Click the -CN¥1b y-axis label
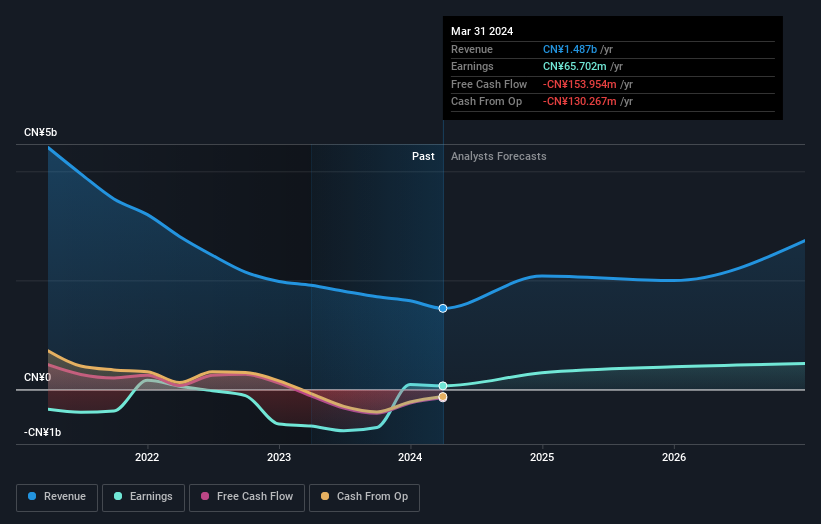 42,432
